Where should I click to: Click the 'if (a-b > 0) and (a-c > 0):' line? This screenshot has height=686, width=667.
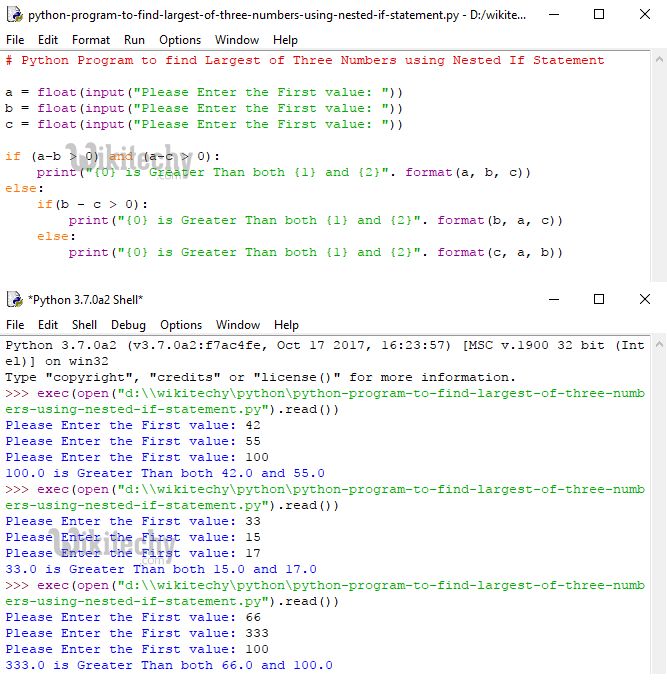(x=113, y=156)
